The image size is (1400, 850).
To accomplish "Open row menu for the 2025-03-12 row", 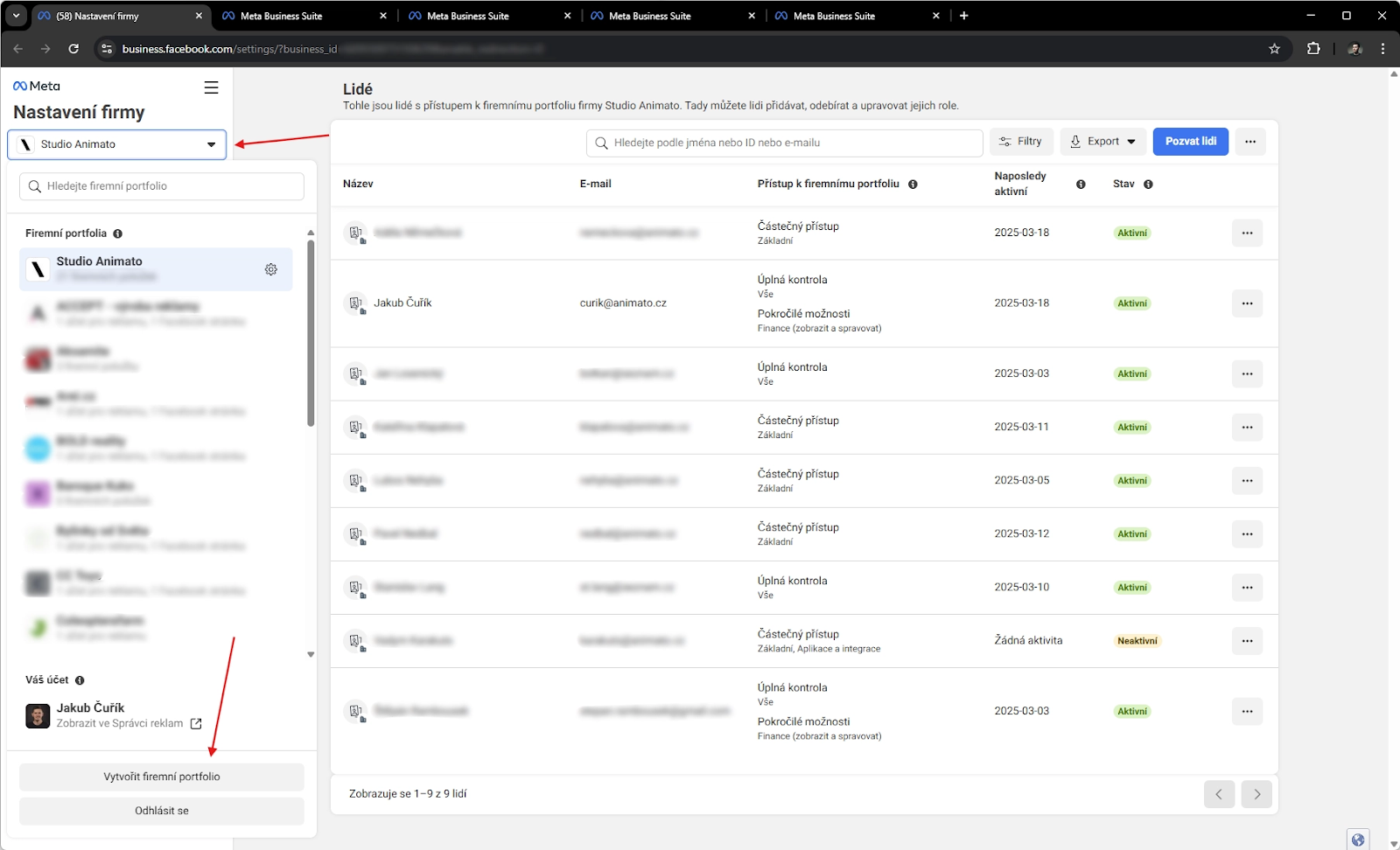I will tap(1247, 534).
